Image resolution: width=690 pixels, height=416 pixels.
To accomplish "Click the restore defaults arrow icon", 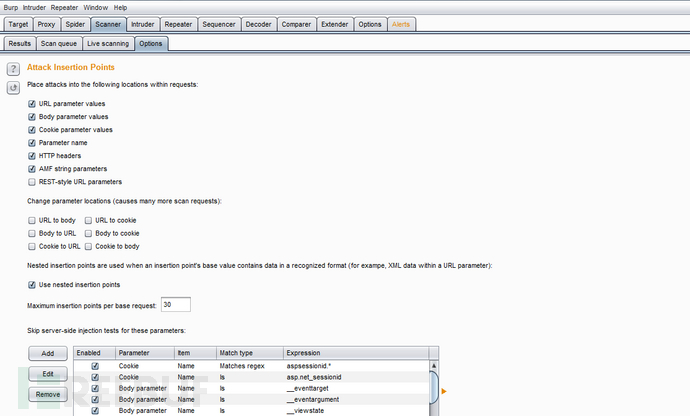I will tap(13, 88).
